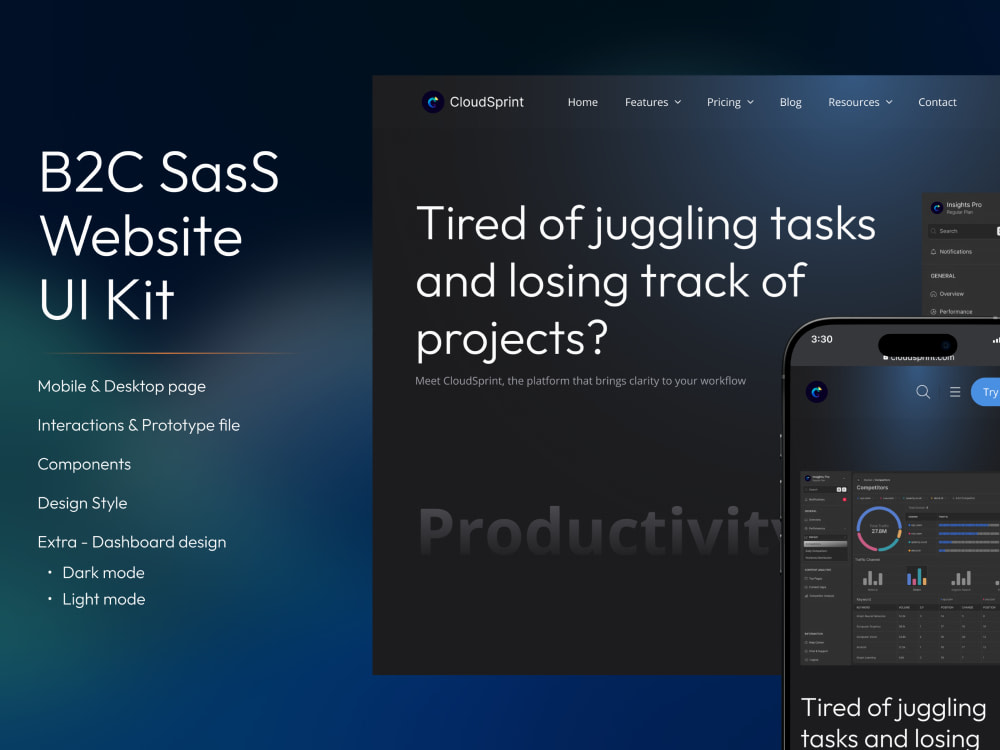Click 'Extra - Dashboard design' text
The width and height of the screenshot is (1000, 750).
(132, 542)
